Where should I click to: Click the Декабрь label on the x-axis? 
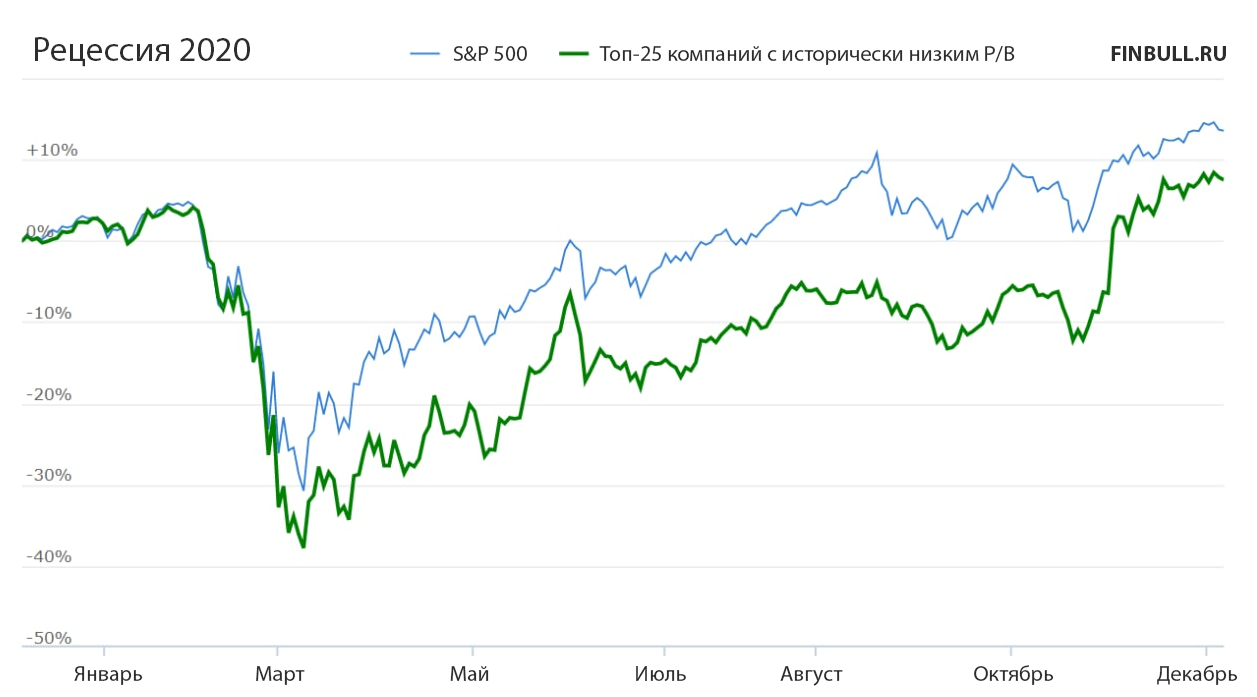click(1197, 674)
